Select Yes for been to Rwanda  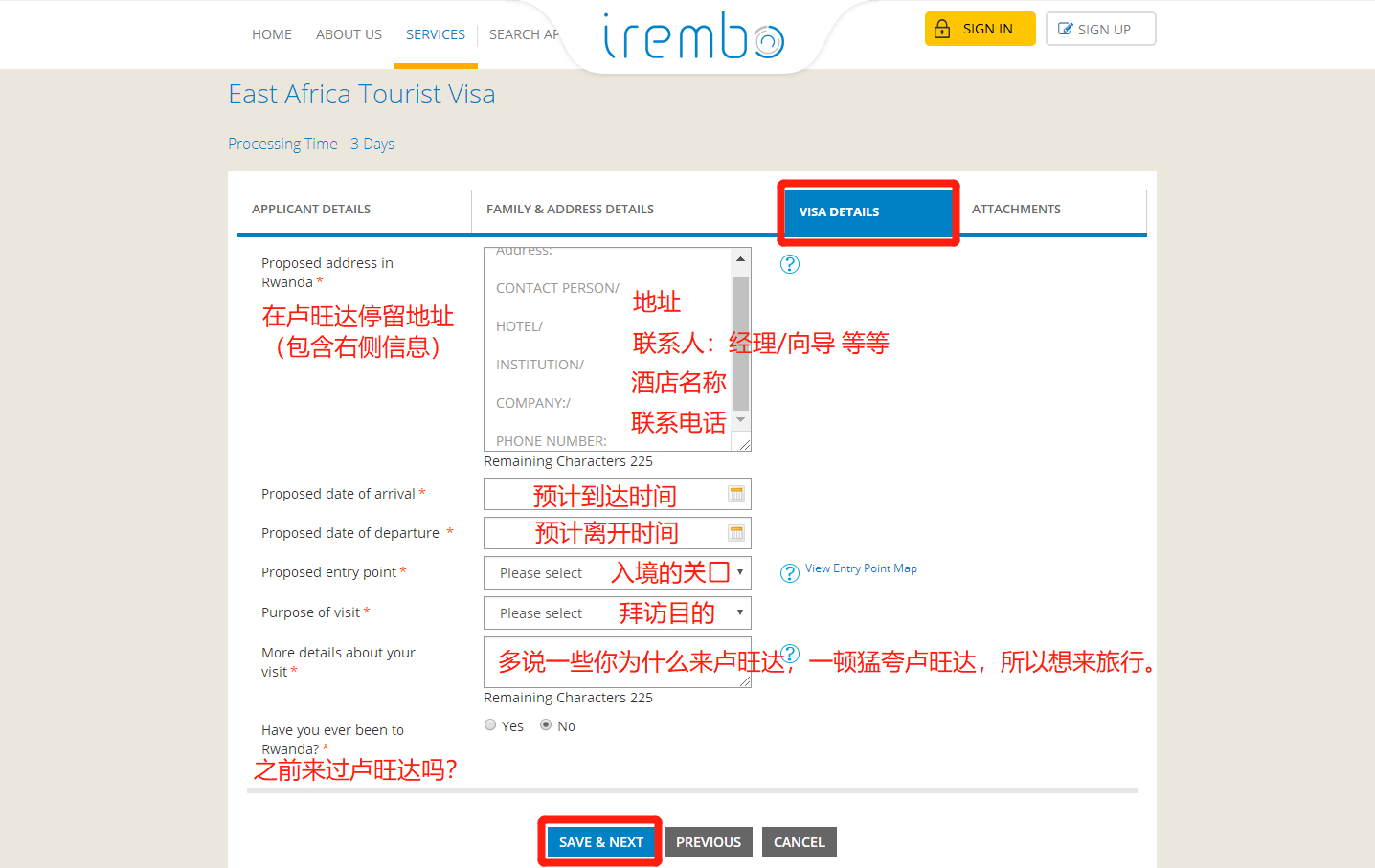[x=490, y=725]
